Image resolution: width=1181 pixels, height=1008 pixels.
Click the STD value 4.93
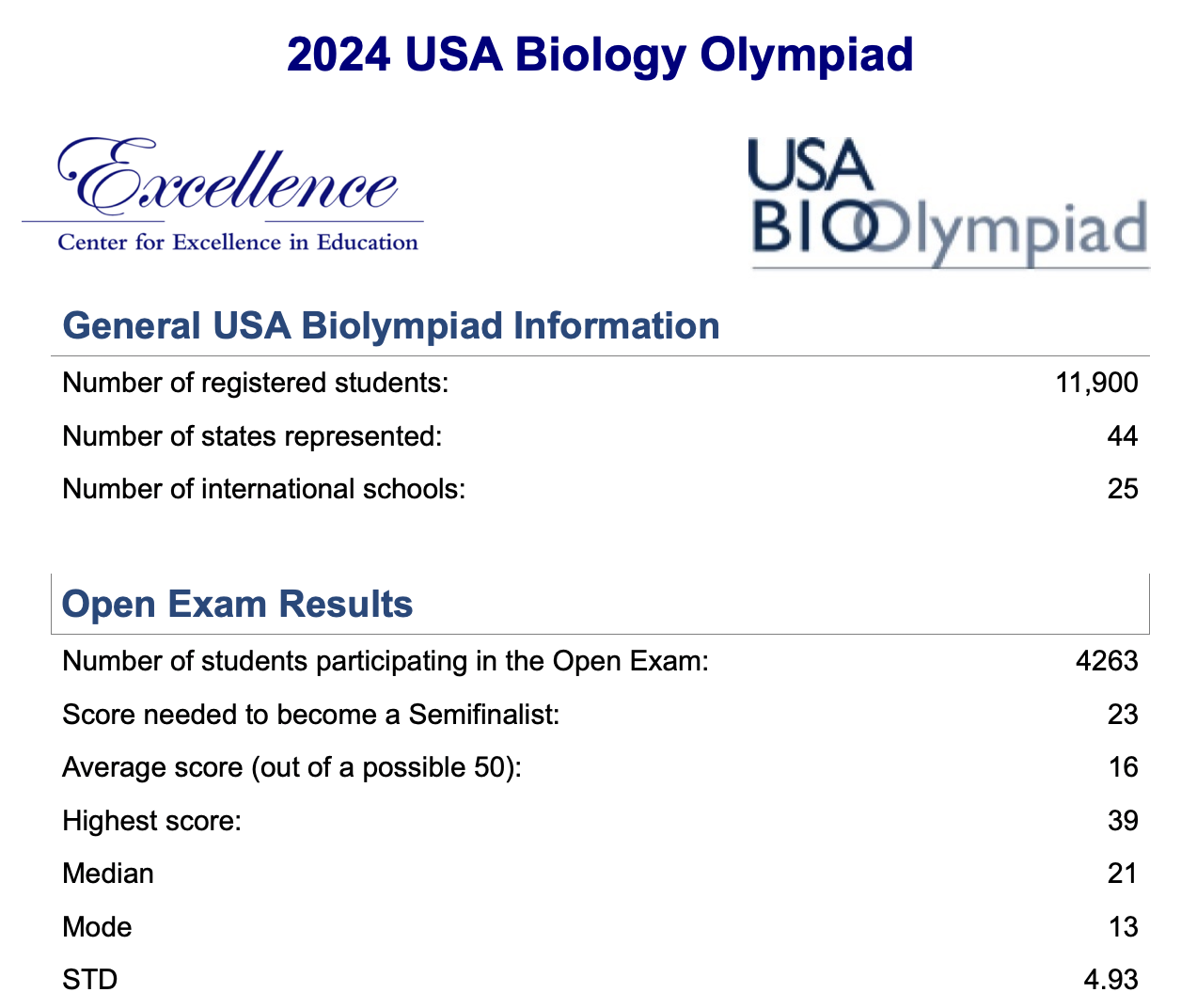(x=1111, y=980)
